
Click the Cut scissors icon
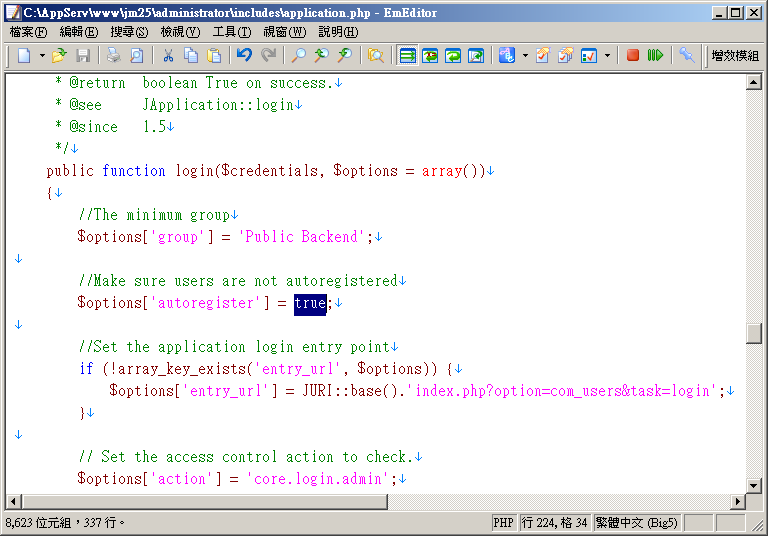[x=168, y=56]
